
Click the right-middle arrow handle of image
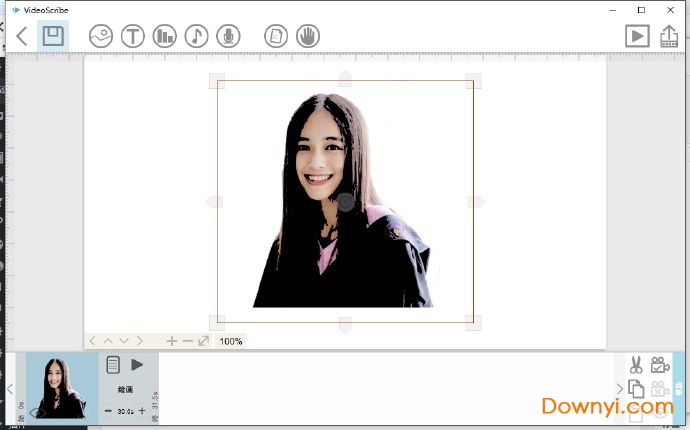coord(476,202)
